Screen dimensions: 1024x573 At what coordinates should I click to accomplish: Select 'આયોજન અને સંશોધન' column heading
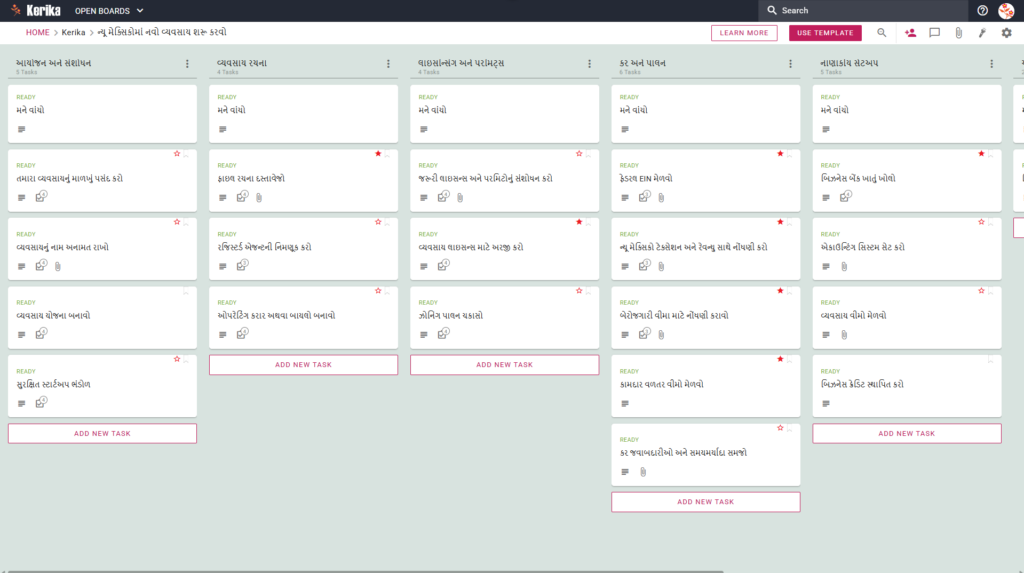(54, 63)
